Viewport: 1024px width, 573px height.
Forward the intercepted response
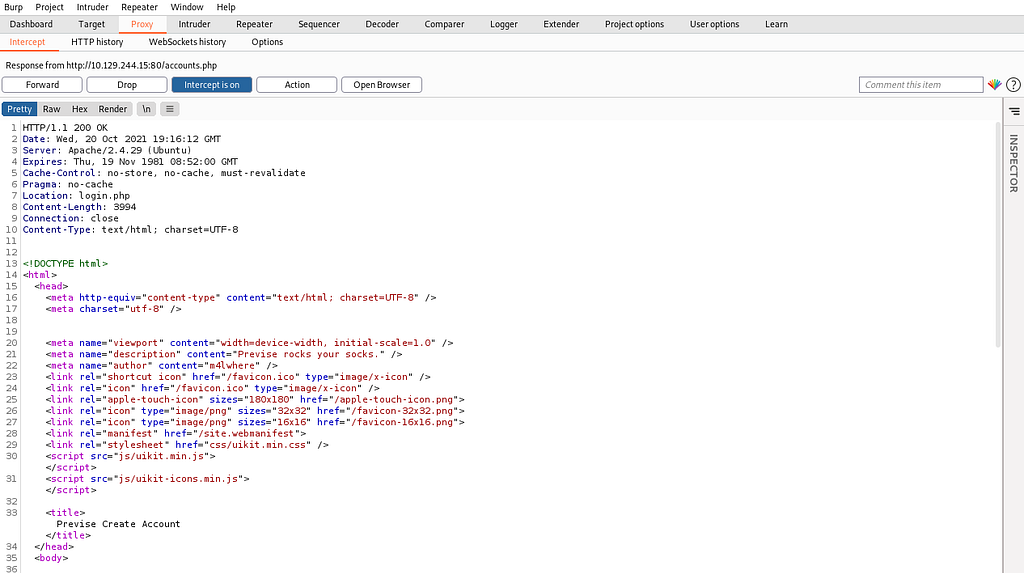coord(42,85)
